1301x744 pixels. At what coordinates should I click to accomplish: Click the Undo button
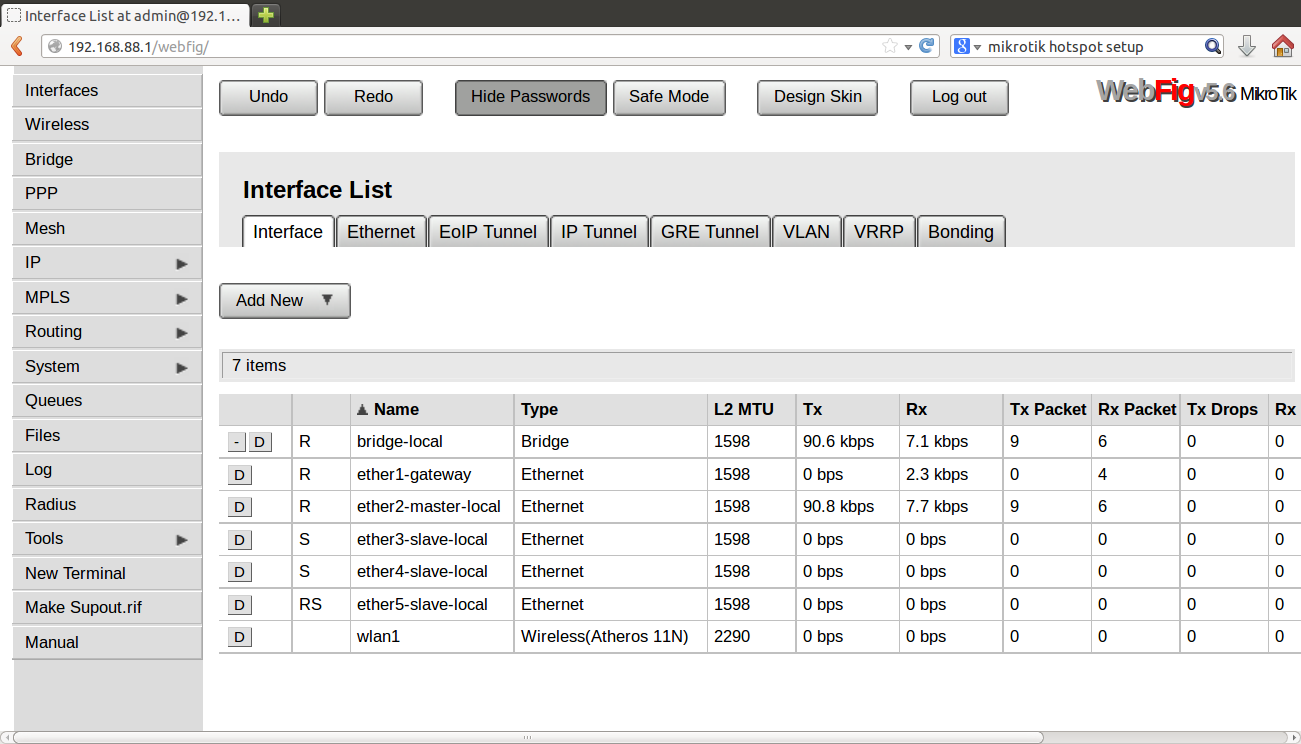coord(269,97)
